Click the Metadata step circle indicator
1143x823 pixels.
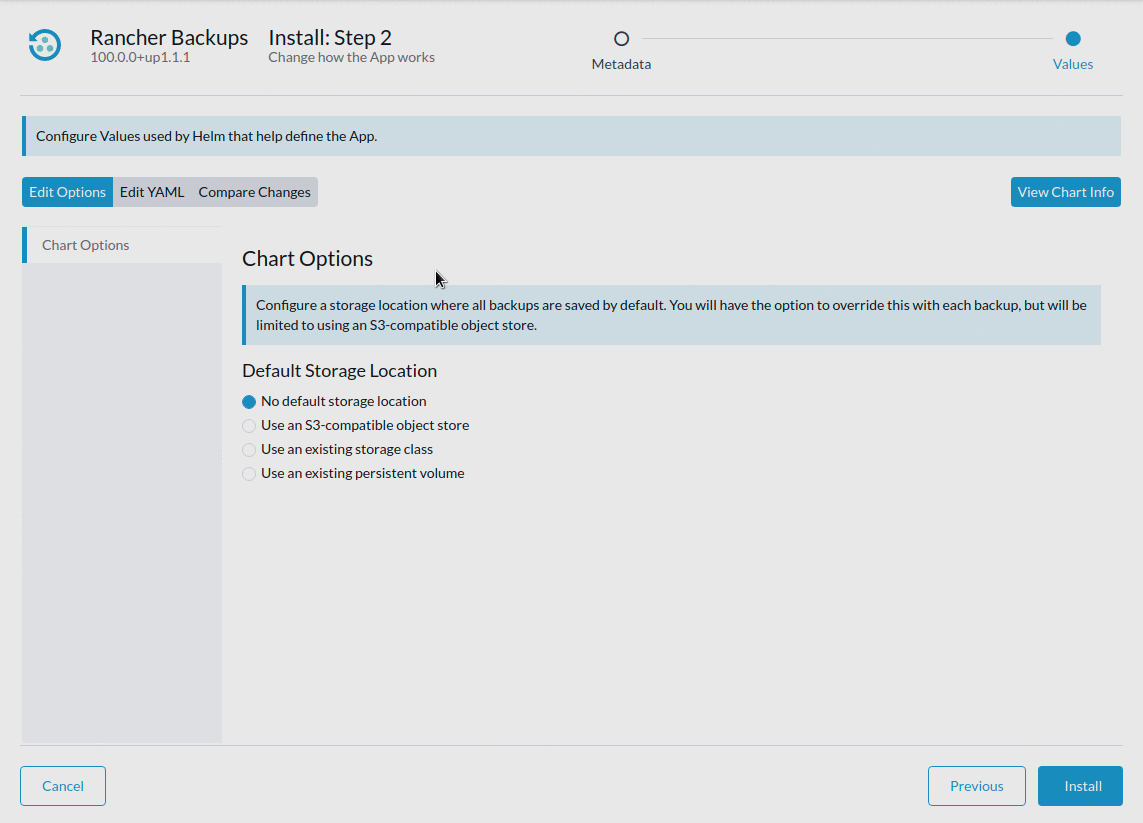(x=621, y=38)
